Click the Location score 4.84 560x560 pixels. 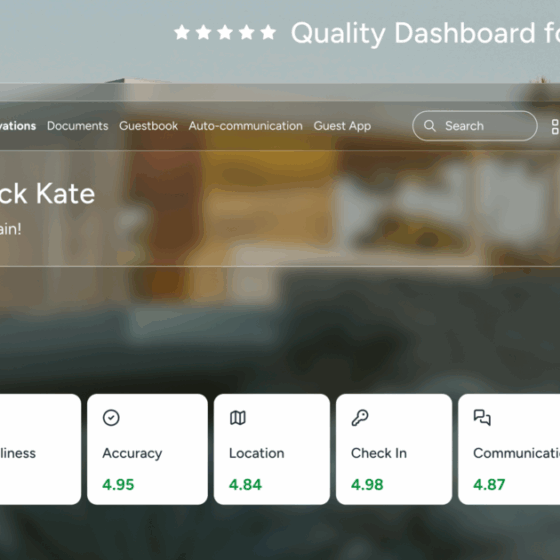245,485
